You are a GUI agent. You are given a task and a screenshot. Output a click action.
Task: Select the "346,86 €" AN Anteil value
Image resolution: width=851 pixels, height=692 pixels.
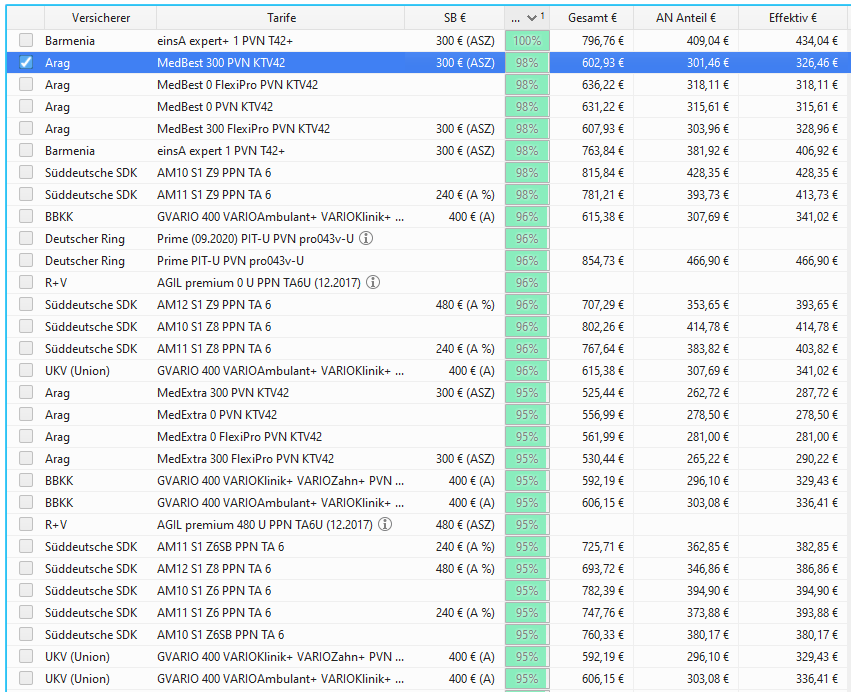pyautogui.click(x=708, y=568)
